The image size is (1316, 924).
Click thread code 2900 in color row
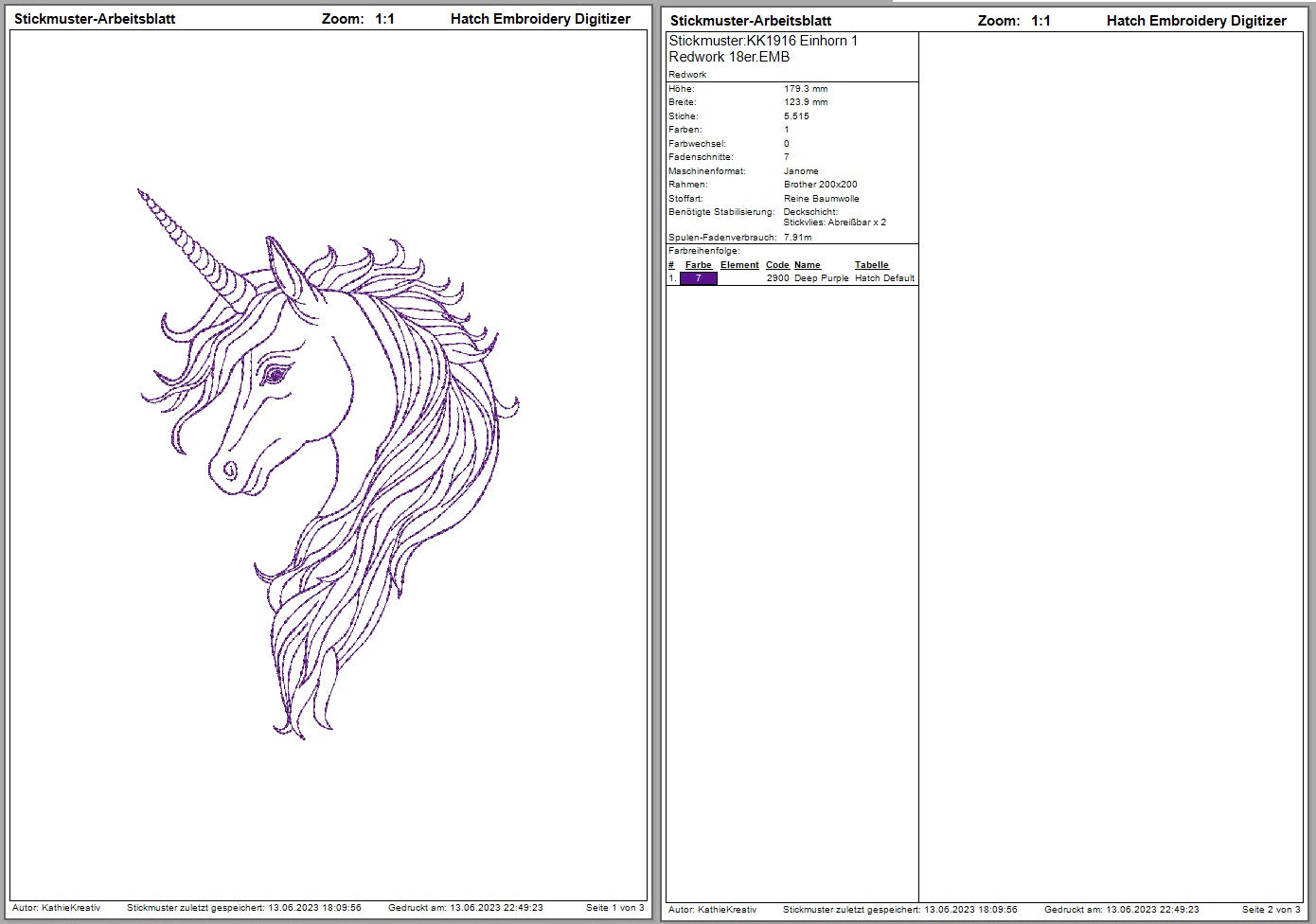pyautogui.click(x=777, y=278)
